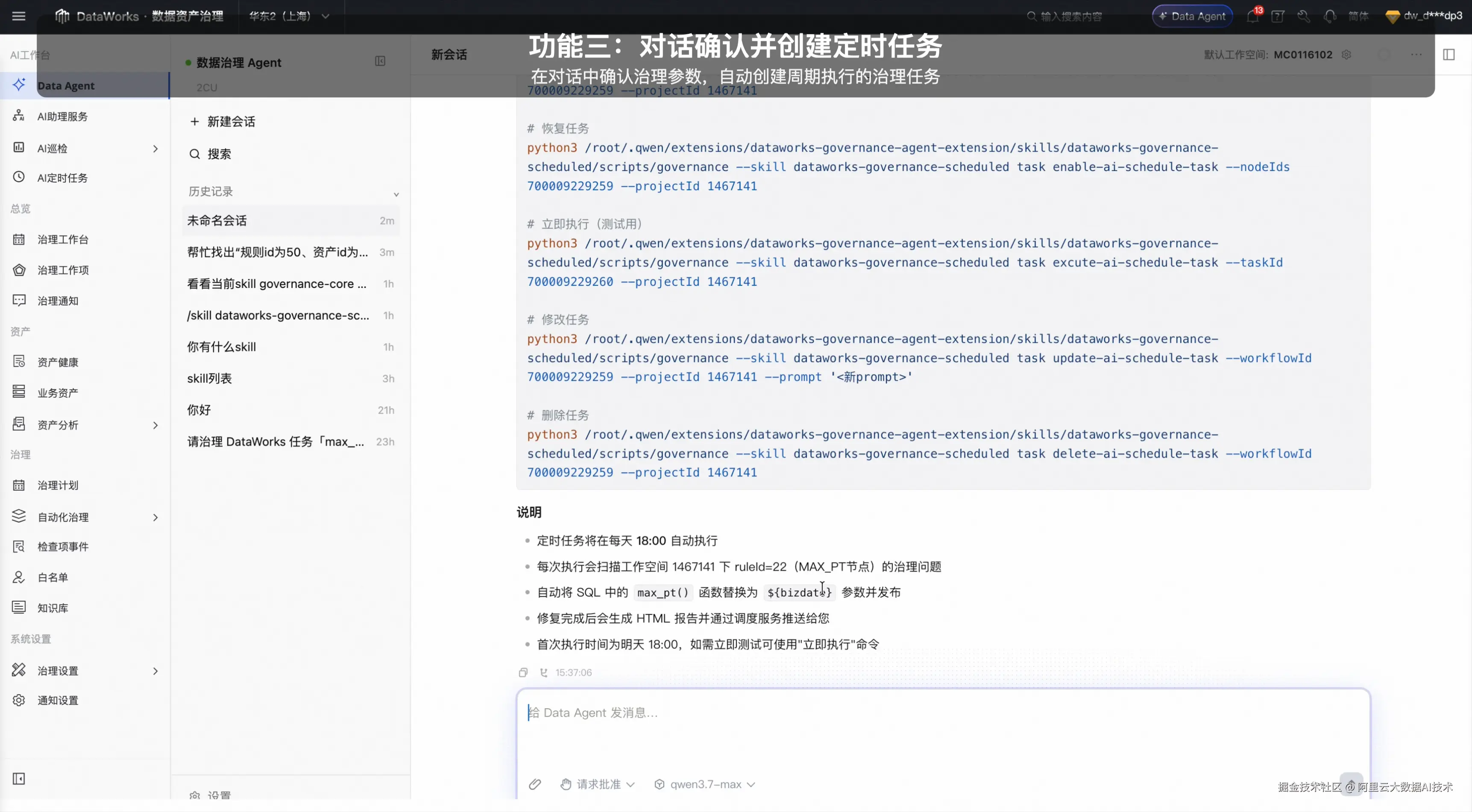Open the 请求批准 approval mode dropdown

[x=598, y=784]
